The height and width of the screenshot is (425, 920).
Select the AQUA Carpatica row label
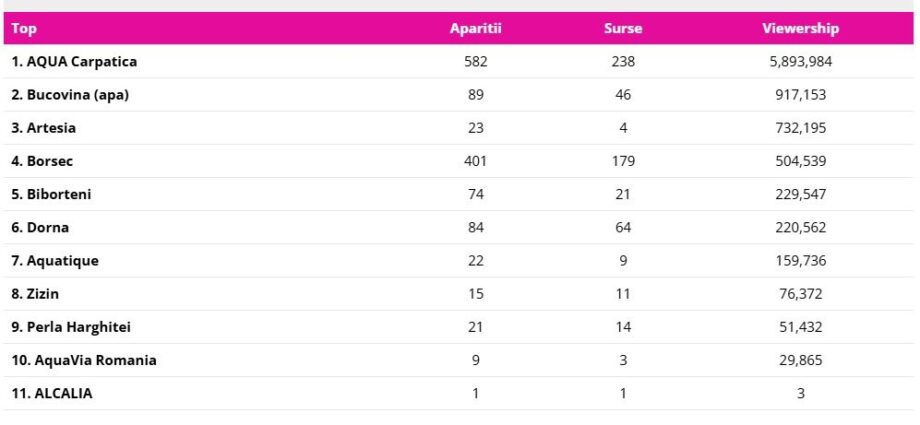click(x=74, y=62)
